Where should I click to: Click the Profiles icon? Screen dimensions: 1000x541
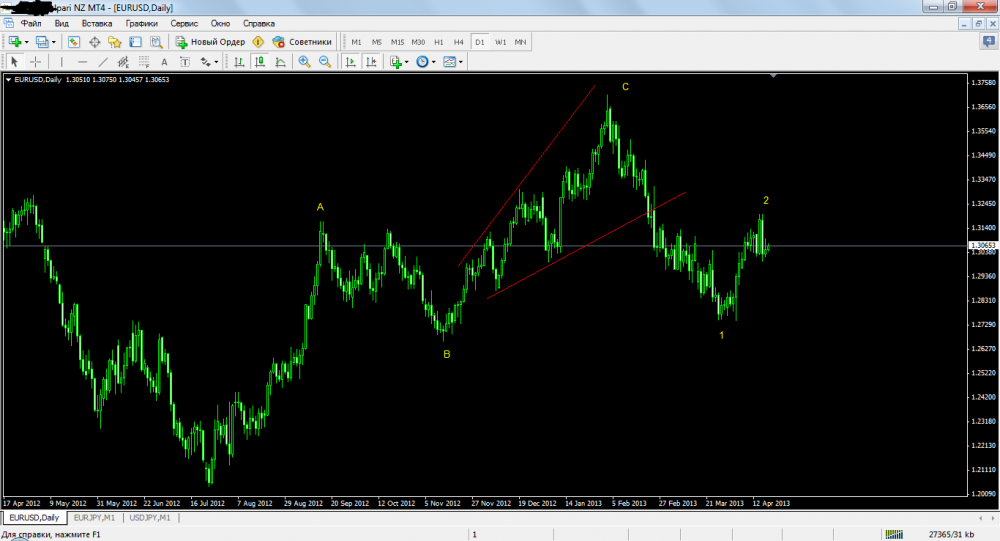pyautogui.click(x=42, y=42)
